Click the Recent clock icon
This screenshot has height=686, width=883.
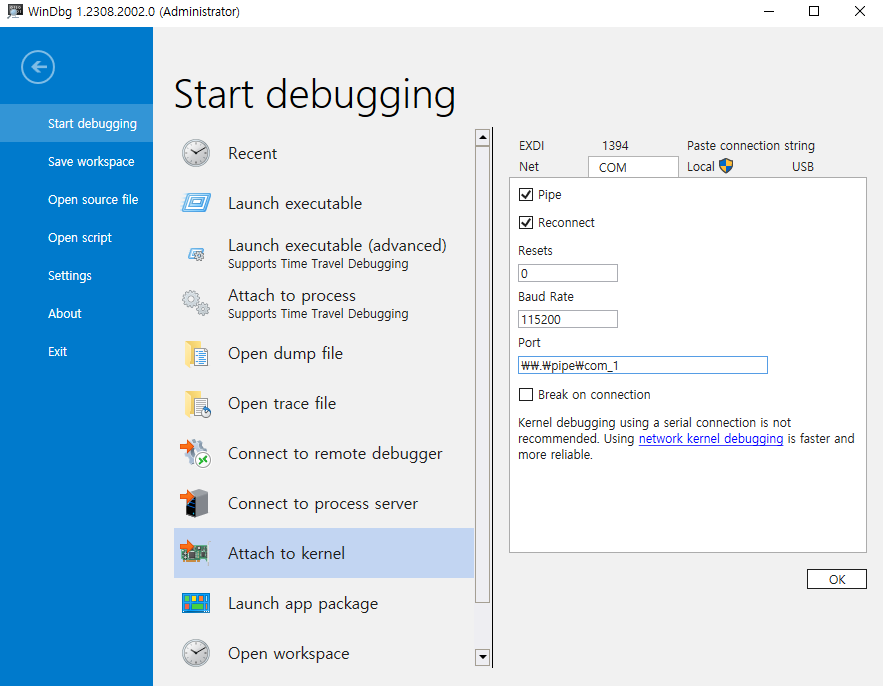click(x=196, y=153)
